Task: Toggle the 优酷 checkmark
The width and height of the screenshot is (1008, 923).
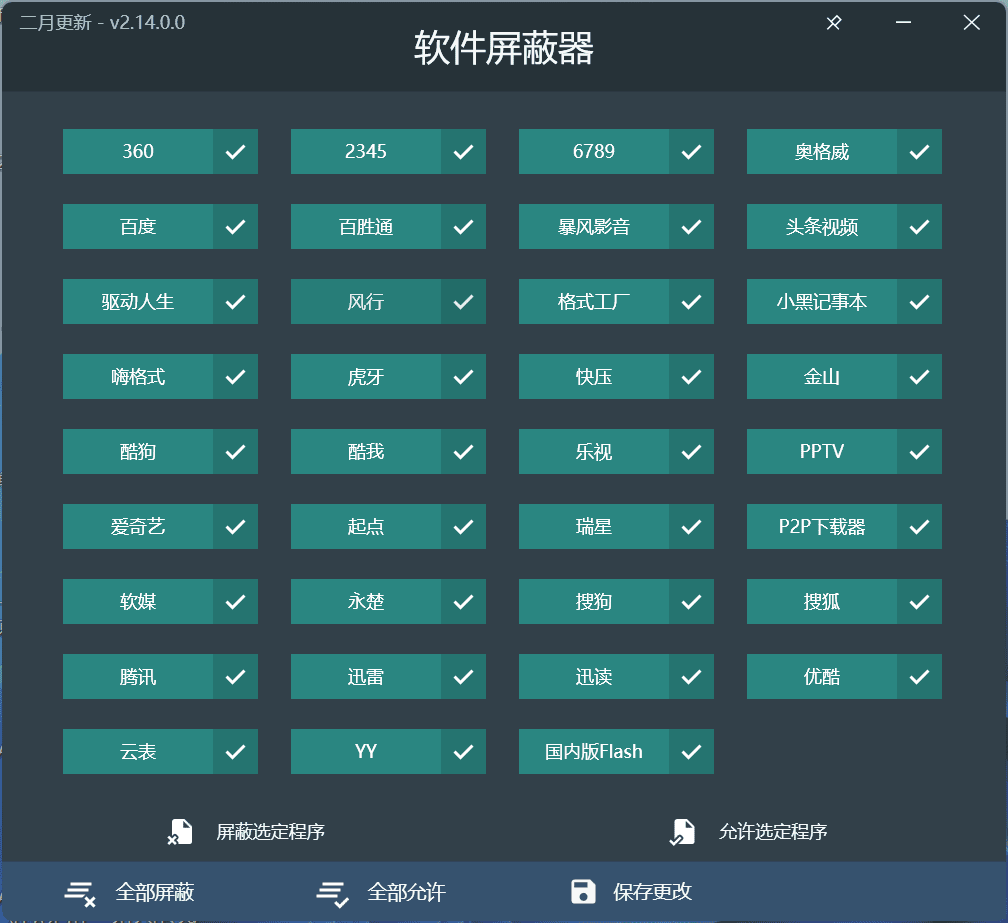Action: click(919, 677)
